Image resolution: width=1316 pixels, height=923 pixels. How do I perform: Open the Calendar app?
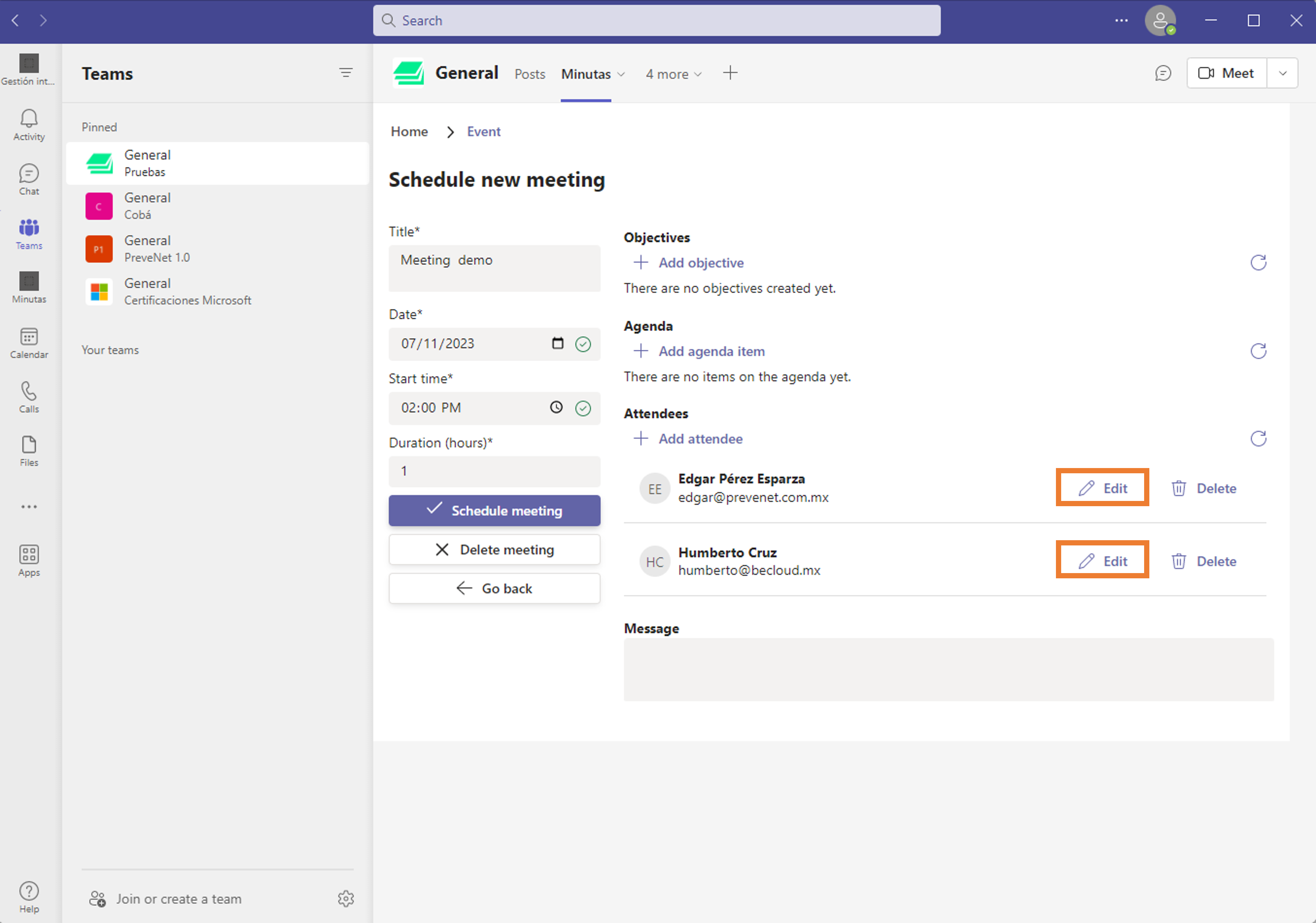(29, 343)
